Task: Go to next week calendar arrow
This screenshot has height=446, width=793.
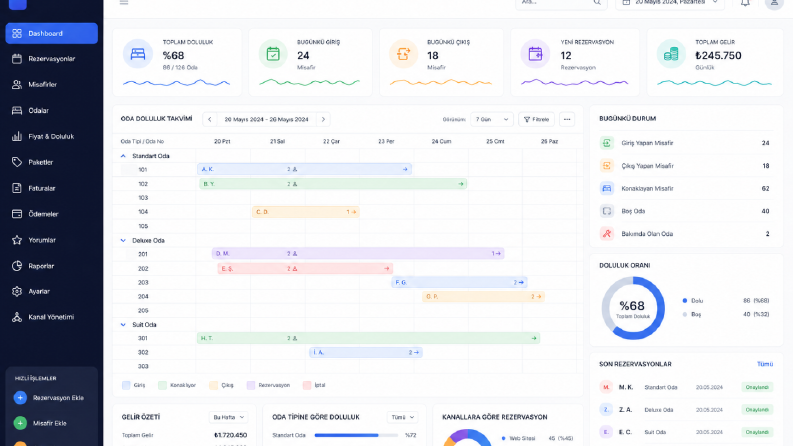Action: click(323, 119)
